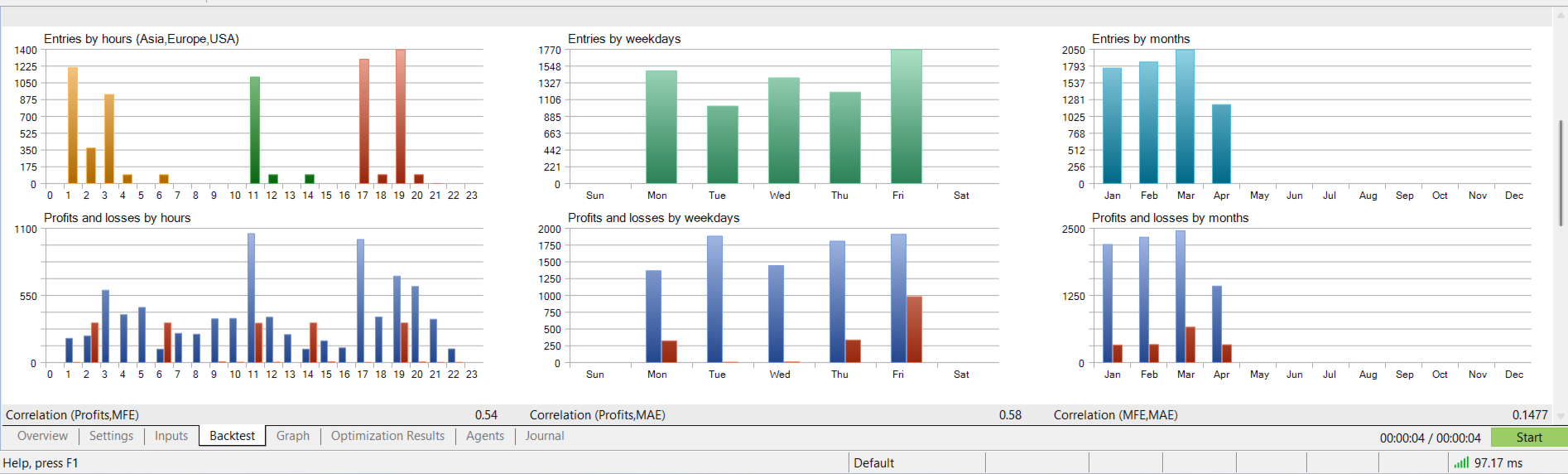Click the Thu blue profit bar in weekdays P&L
The width and height of the screenshot is (1568, 474).
pos(837,302)
